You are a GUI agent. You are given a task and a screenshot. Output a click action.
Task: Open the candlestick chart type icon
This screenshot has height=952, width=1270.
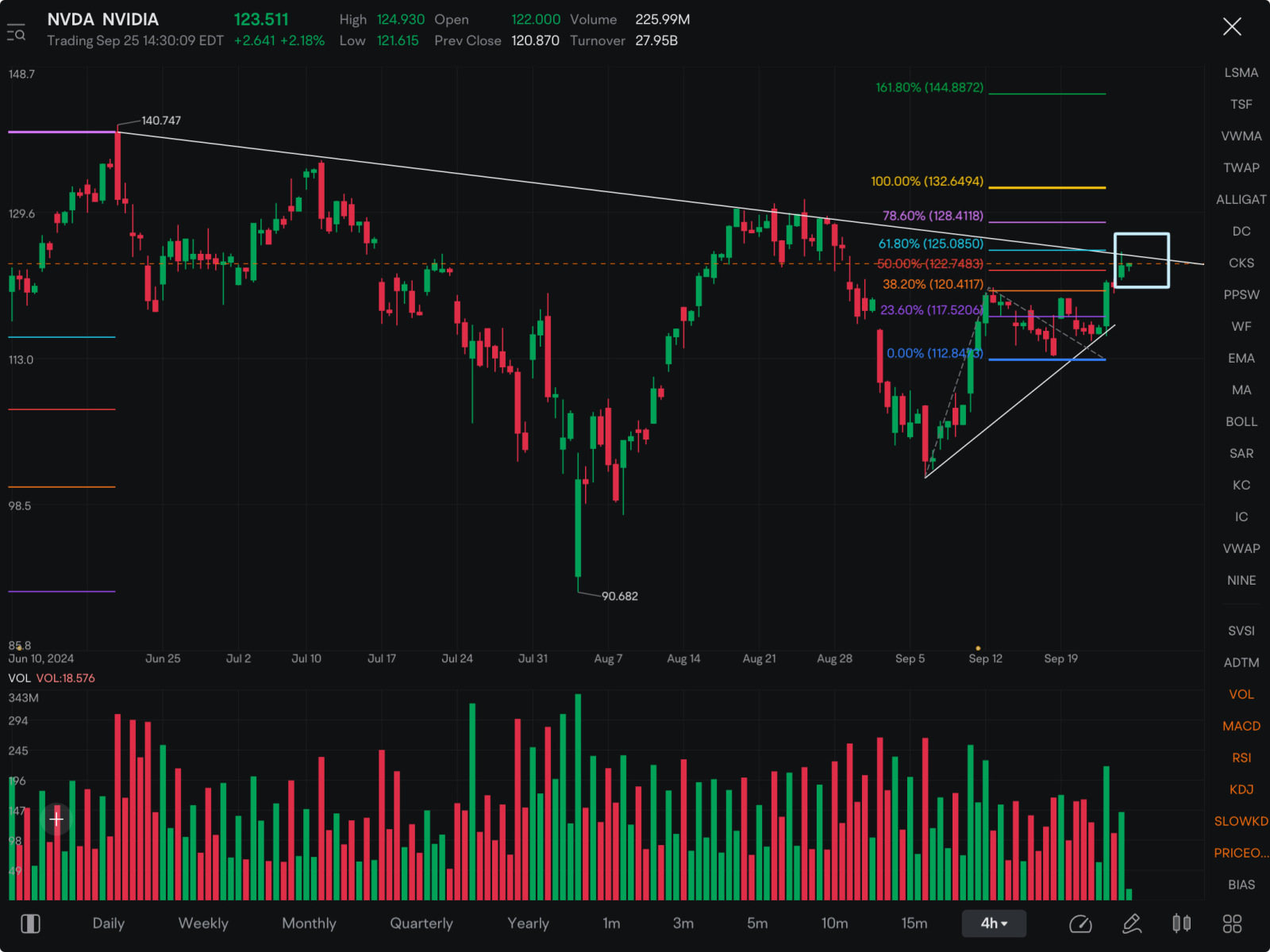pos(1182,923)
